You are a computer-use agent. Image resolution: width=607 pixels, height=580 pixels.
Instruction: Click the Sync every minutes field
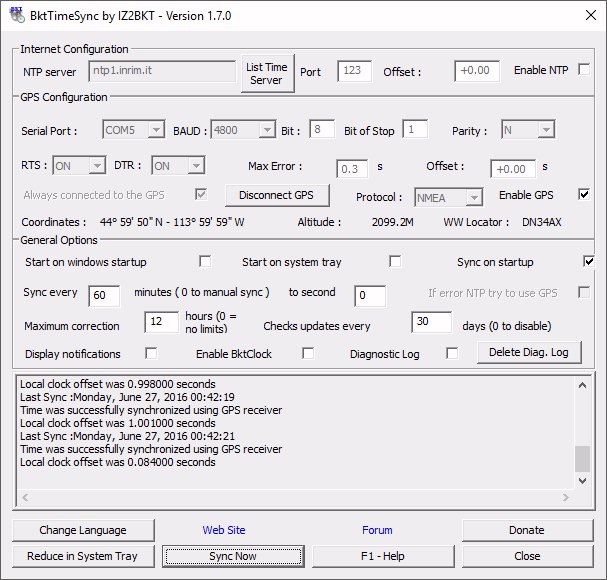104,296
